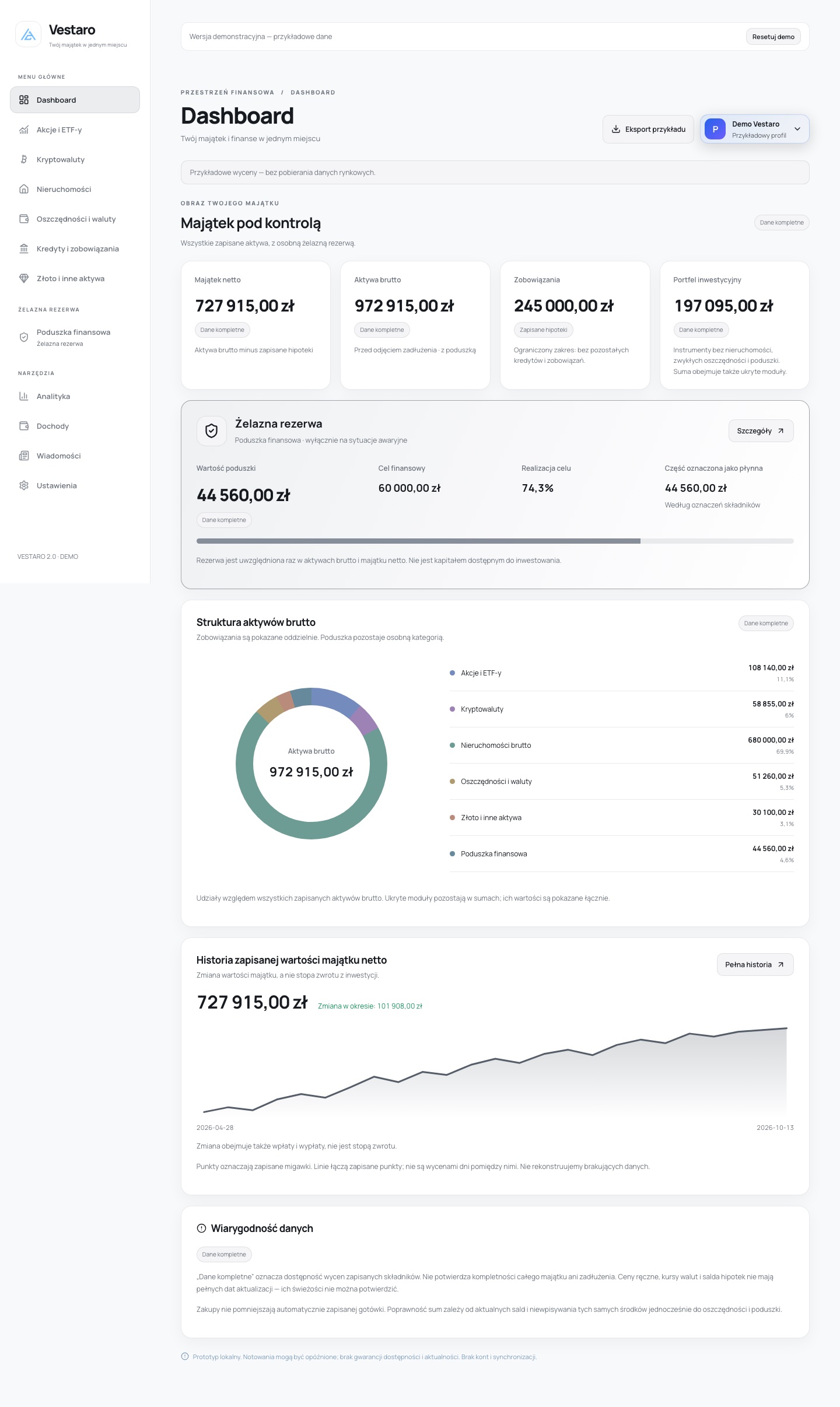Screen dimensions: 840x1407
Task: Click the Cel finansowy value 60 000,00 zł
Action: pyautogui.click(x=409, y=488)
